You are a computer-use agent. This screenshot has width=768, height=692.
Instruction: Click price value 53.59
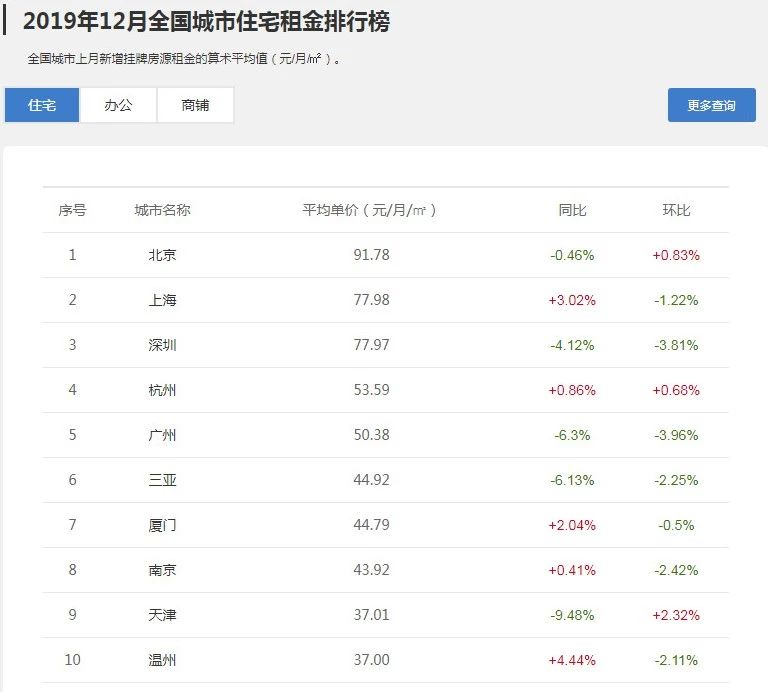click(x=371, y=390)
